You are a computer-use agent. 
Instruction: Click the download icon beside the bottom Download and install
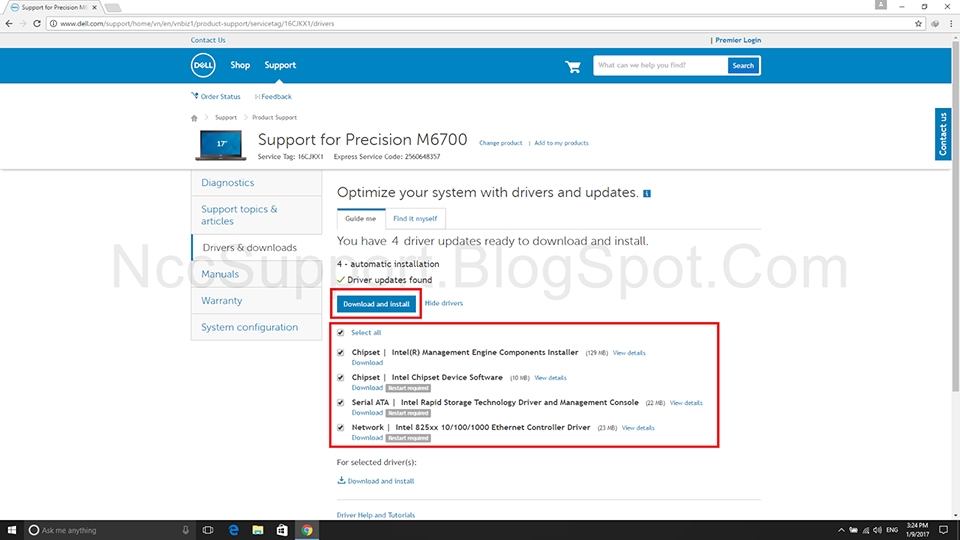[x=341, y=481]
